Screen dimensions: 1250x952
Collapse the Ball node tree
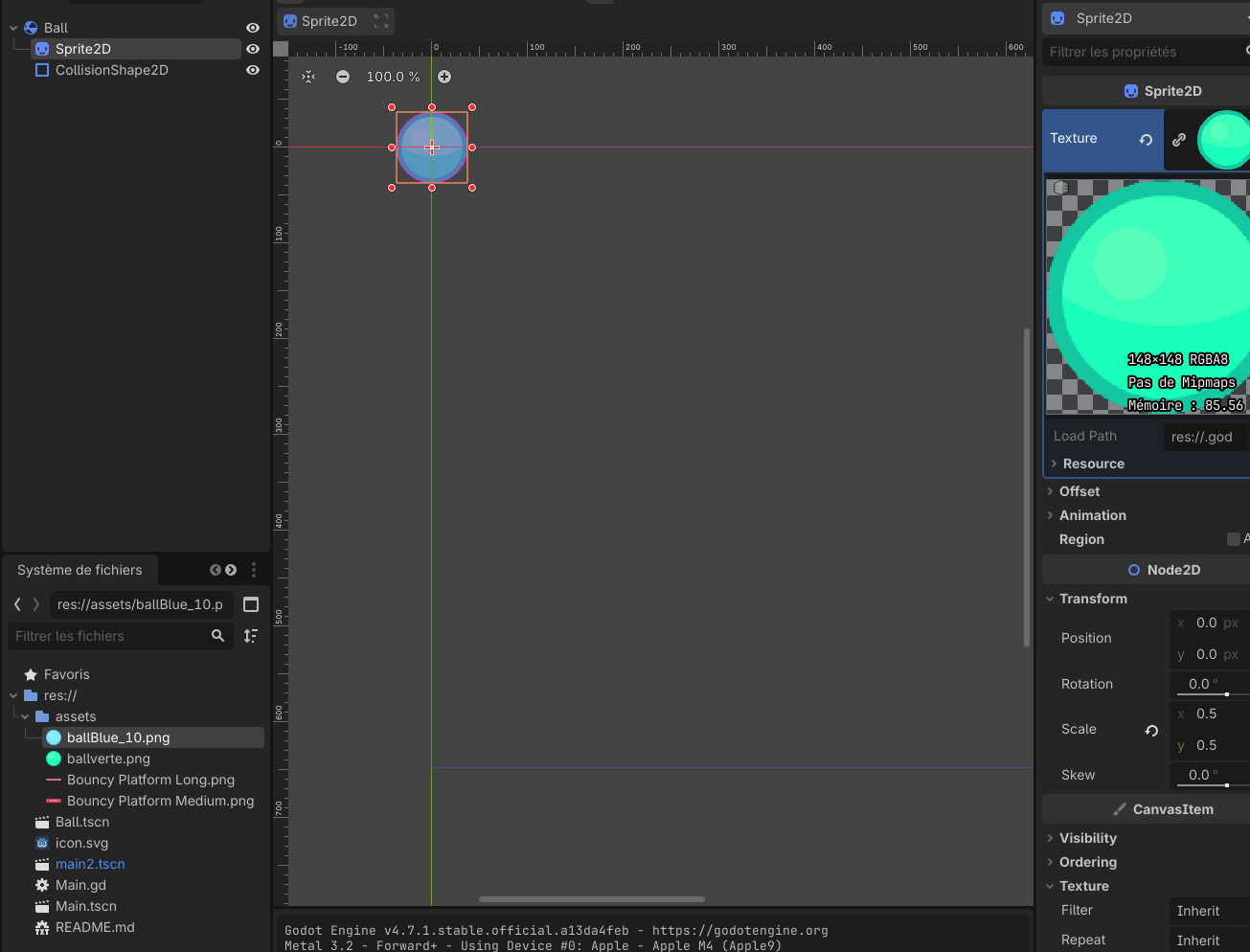[13, 28]
